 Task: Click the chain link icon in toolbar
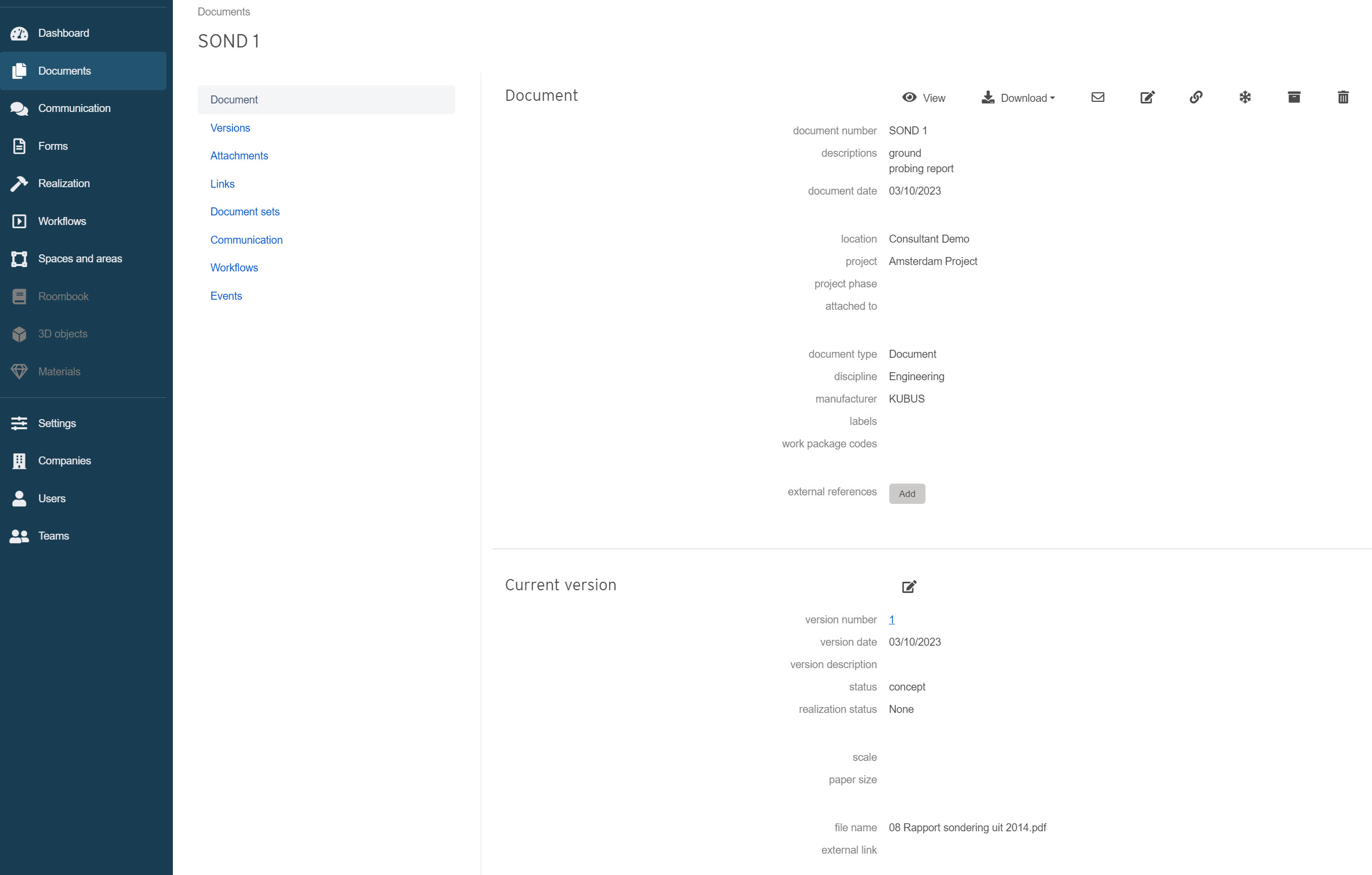pos(1196,98)
